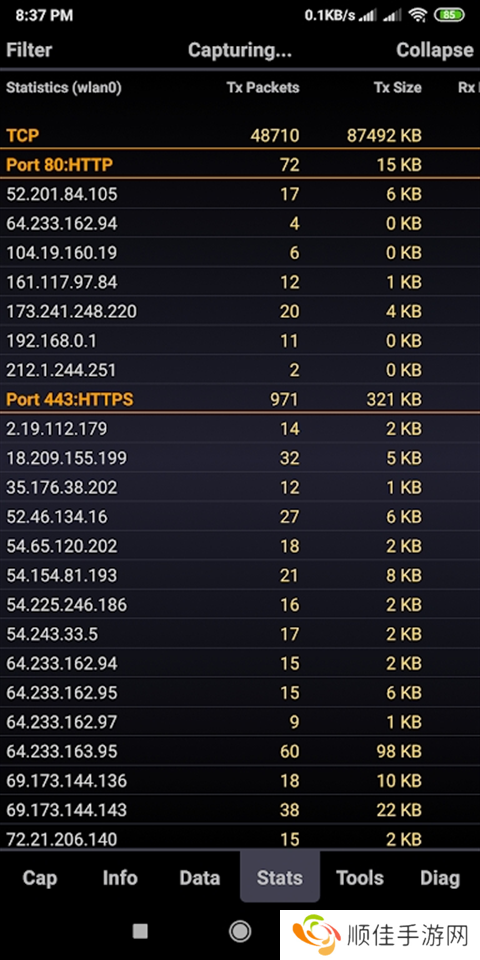Collapse the Port 443:HTTPS group

pyautogui.click(x=240, y=400)
